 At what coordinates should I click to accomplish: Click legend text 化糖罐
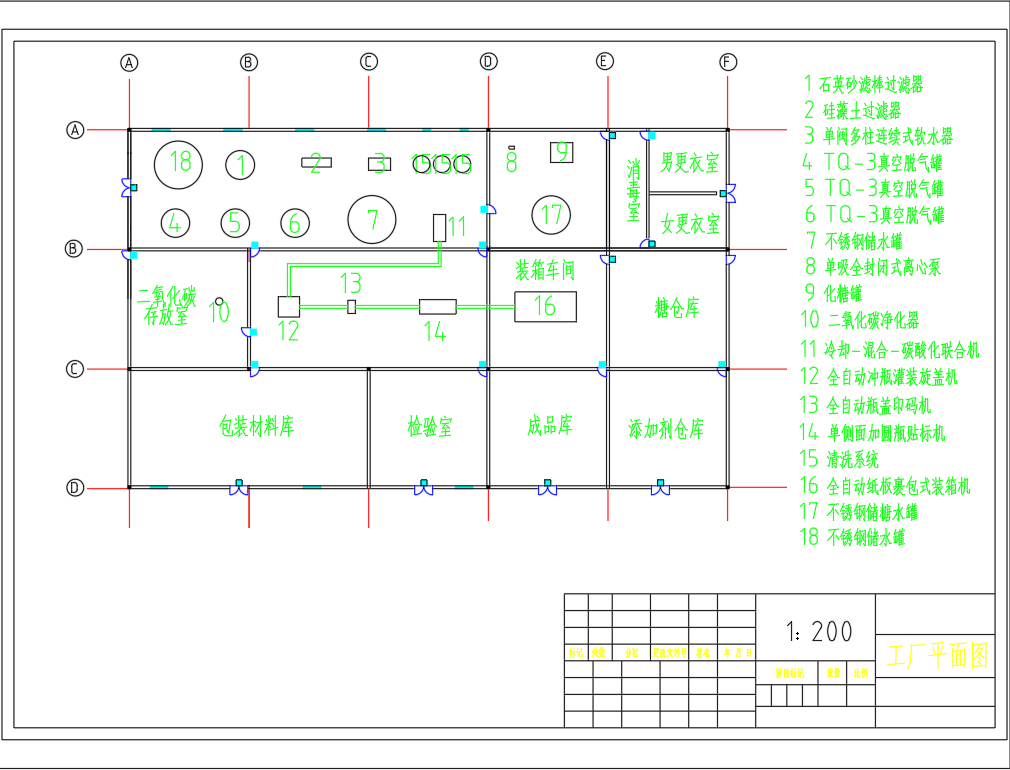pos(843,293)
